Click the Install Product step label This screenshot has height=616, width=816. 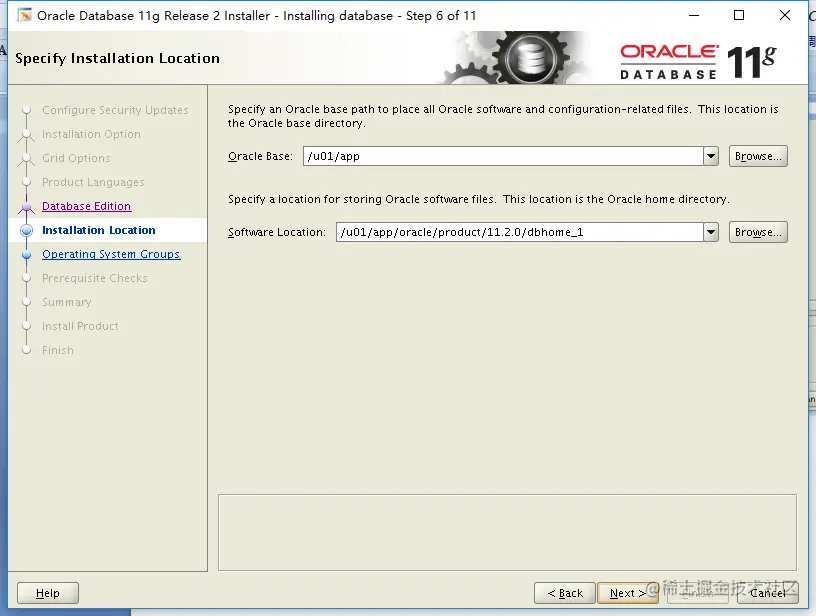pyautogui.click(x=80, y=326)
